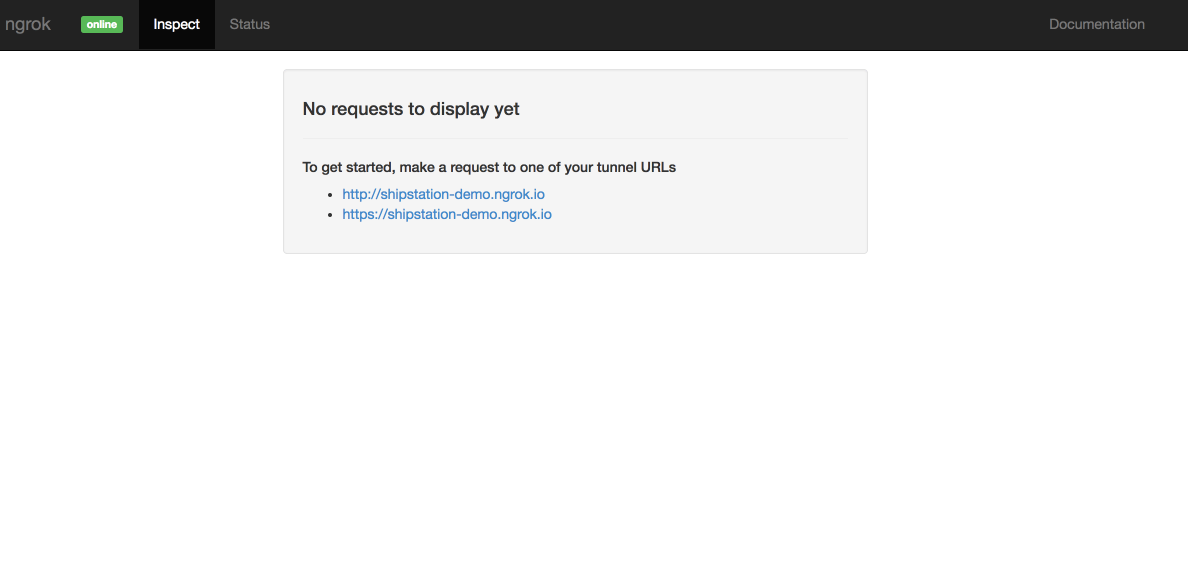Click the green online status badge
Viewport: 1188px width, 583px height.
click(x=102, y=24)
